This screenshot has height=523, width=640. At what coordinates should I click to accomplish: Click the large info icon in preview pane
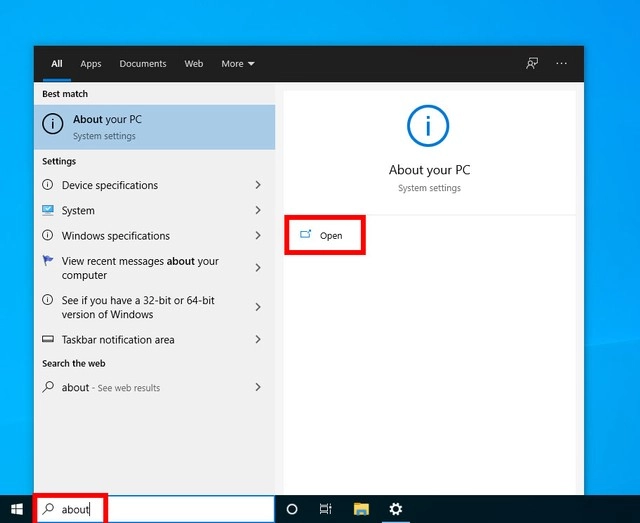click(428, 126)
